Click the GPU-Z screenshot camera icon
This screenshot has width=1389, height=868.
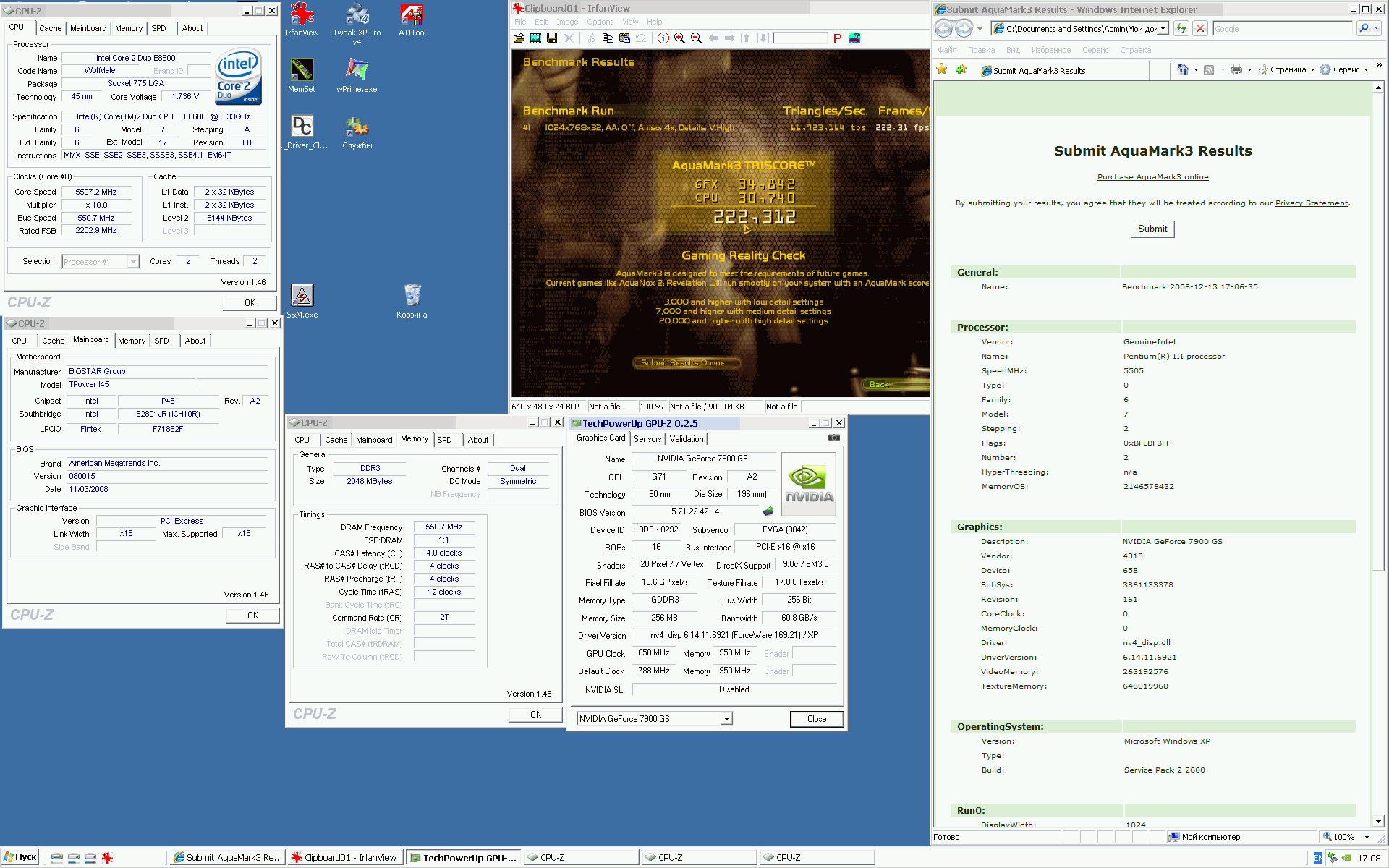pos(834,438)
